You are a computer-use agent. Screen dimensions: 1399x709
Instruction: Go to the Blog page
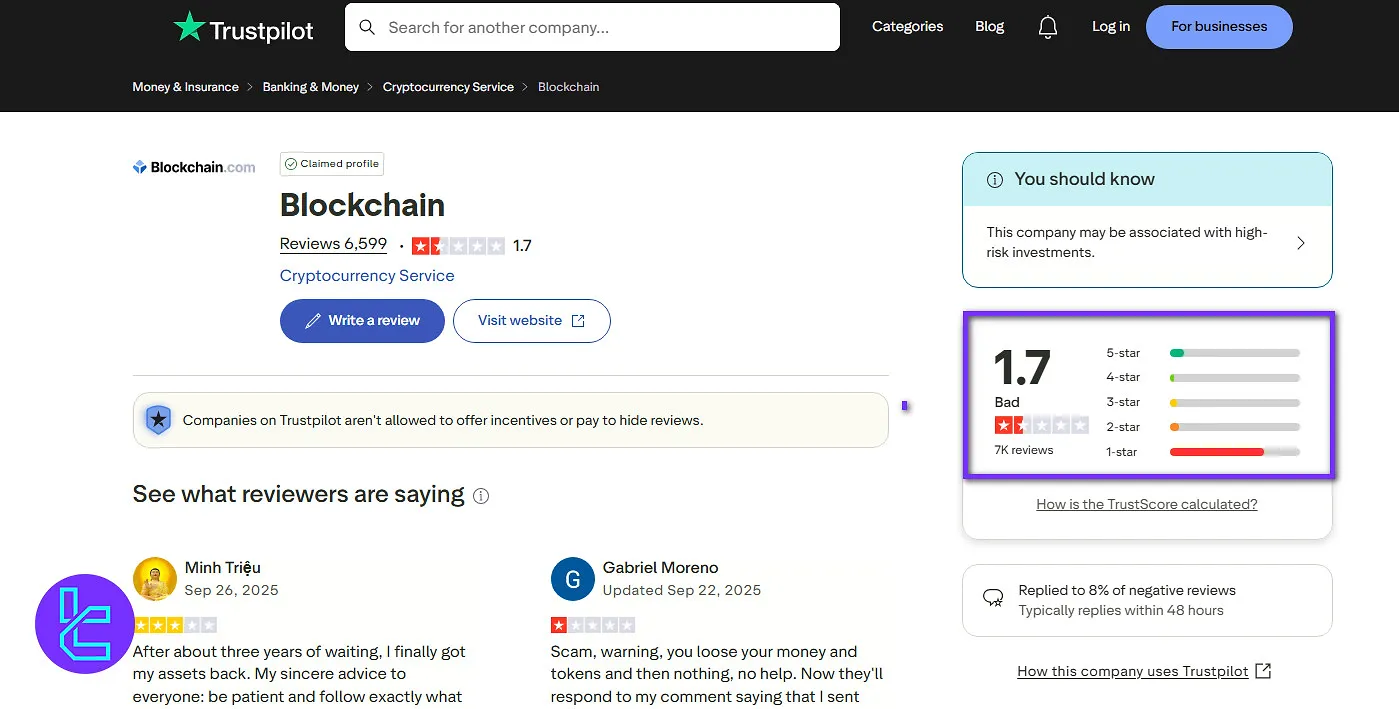click(x=989, y=27)
